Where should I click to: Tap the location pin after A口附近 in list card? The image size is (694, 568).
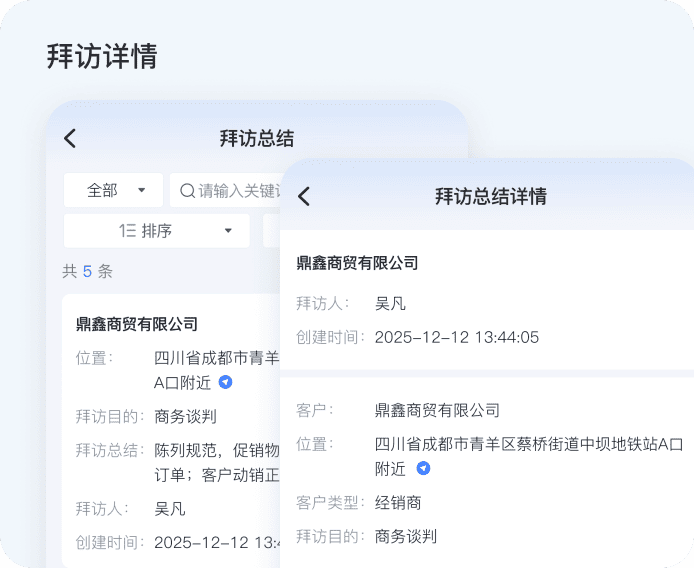click(x=225, y=382)
